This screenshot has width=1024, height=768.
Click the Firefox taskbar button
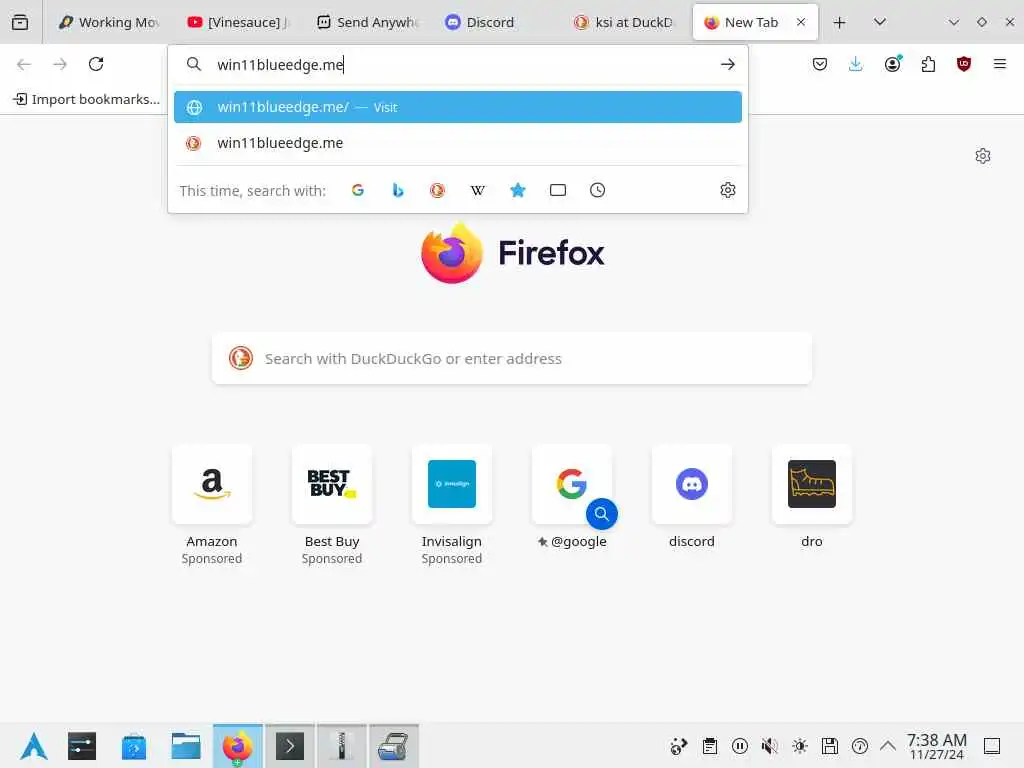pos(238,746)
